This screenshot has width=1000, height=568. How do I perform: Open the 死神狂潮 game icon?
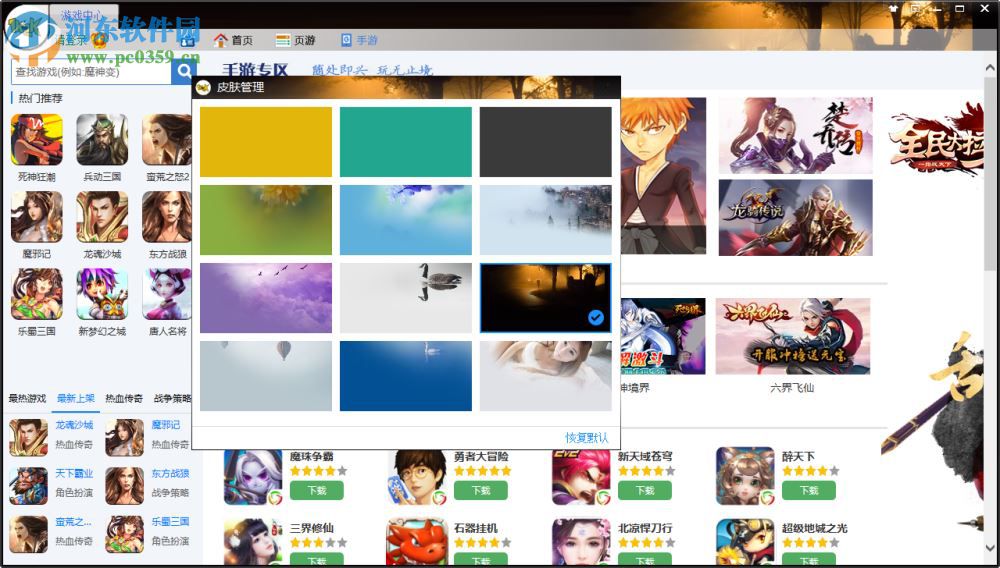[37, 140]
